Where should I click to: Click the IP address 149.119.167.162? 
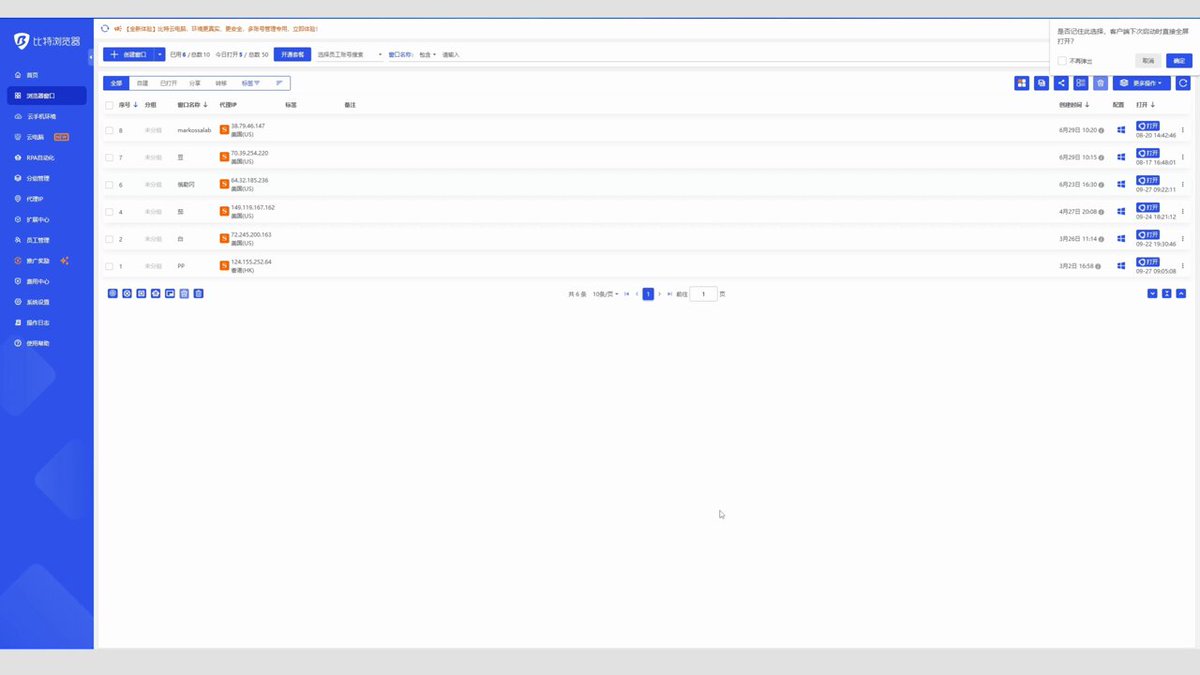coord(253,207)
